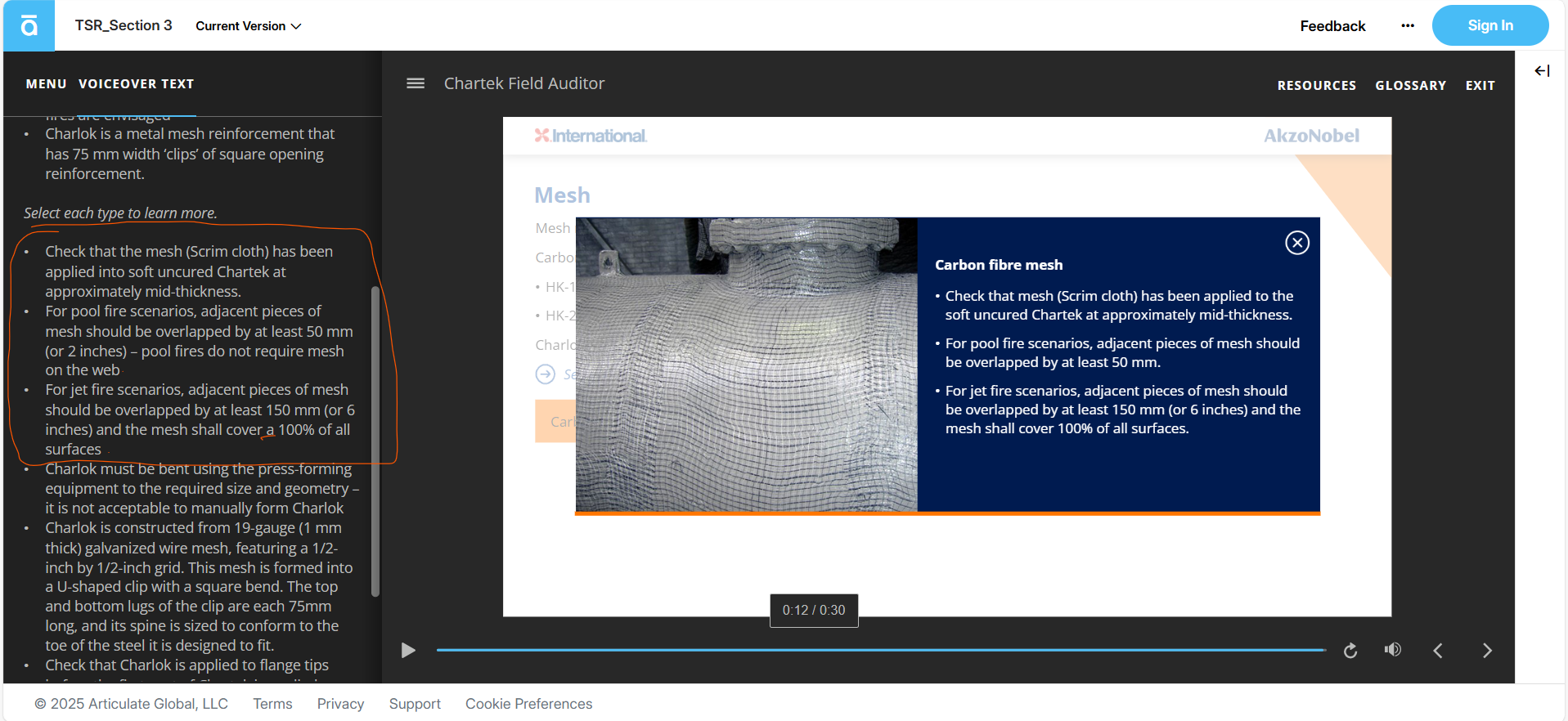
Task: Mute the audio volume icon
Action: [1393, 650]
